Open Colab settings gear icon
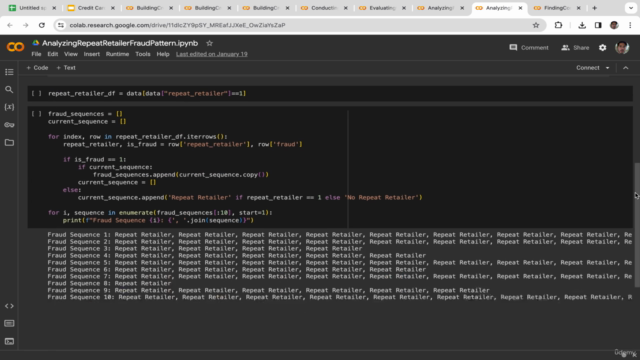The width and height of the screenshot is (640, 360). click(x=602, y=48)
